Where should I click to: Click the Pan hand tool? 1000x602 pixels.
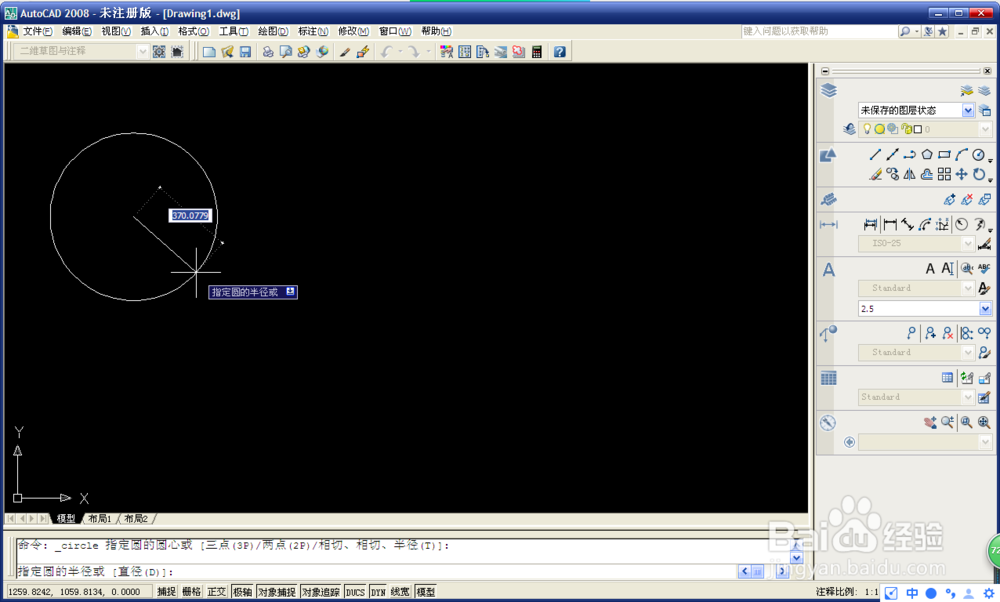click(x=930, y=422)
